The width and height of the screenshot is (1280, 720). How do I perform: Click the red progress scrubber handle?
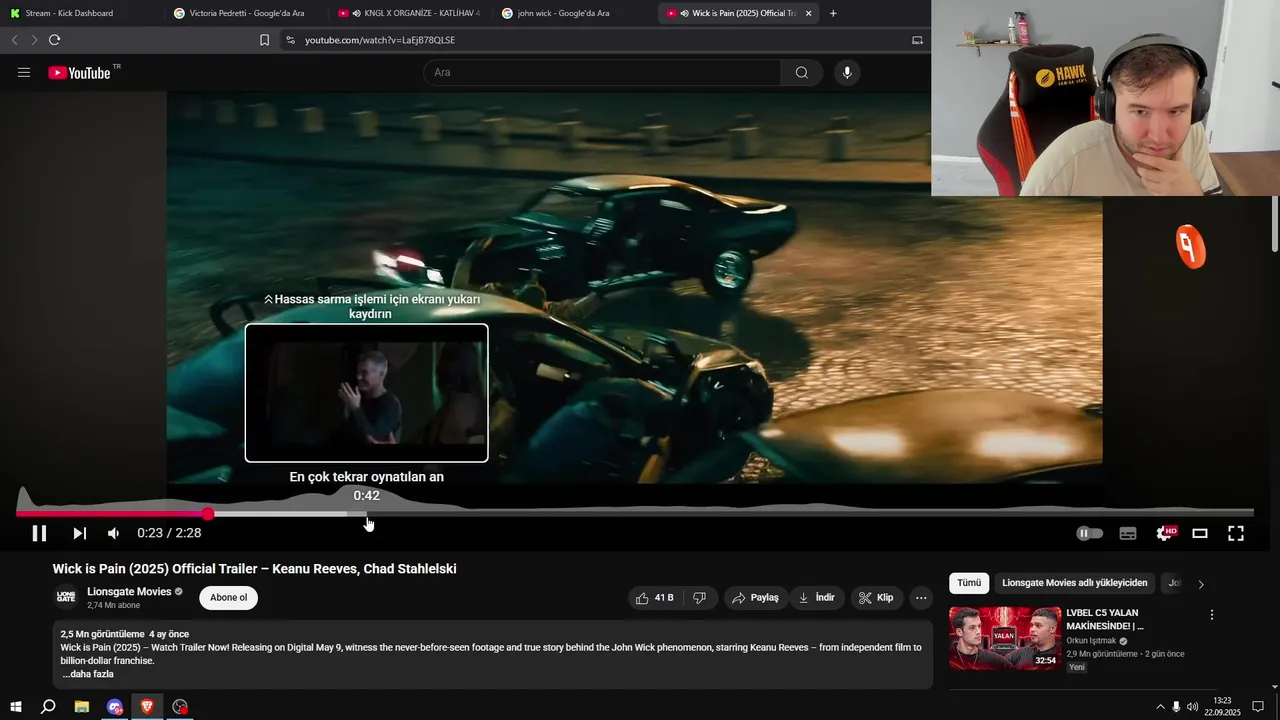click(x=207, y=514)
